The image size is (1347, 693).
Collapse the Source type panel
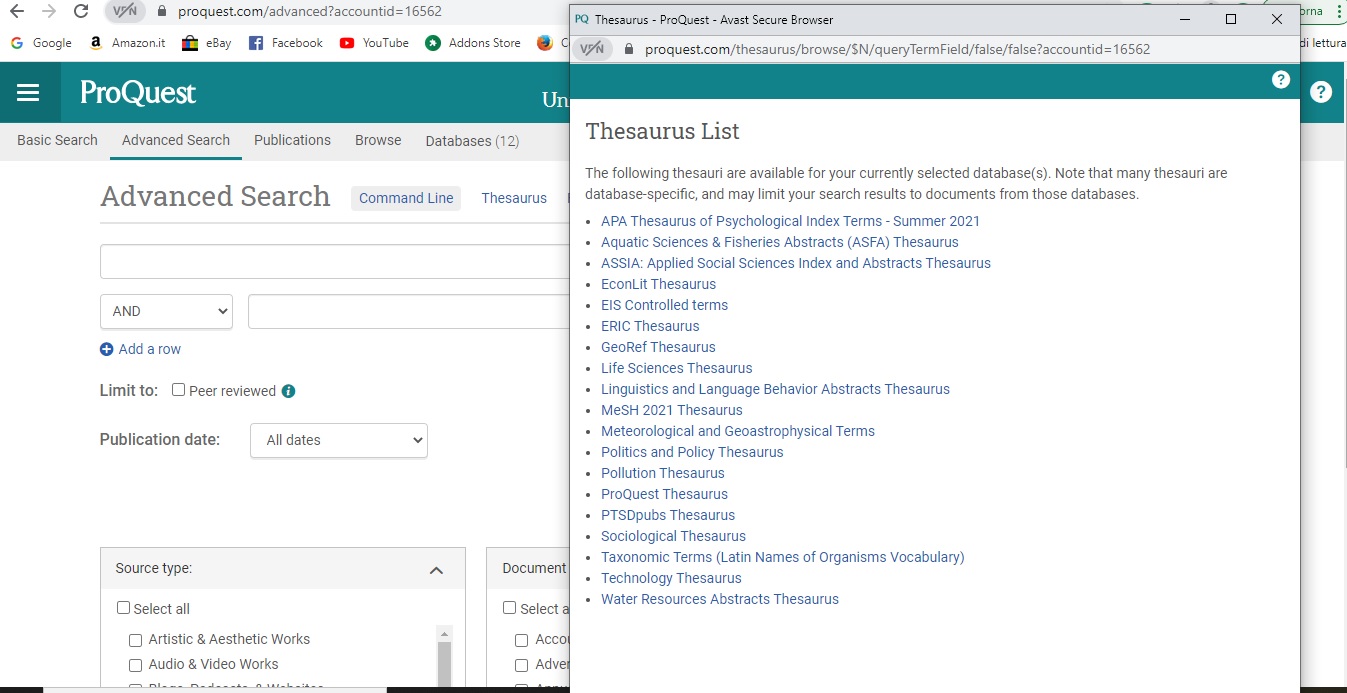(436, 569)
